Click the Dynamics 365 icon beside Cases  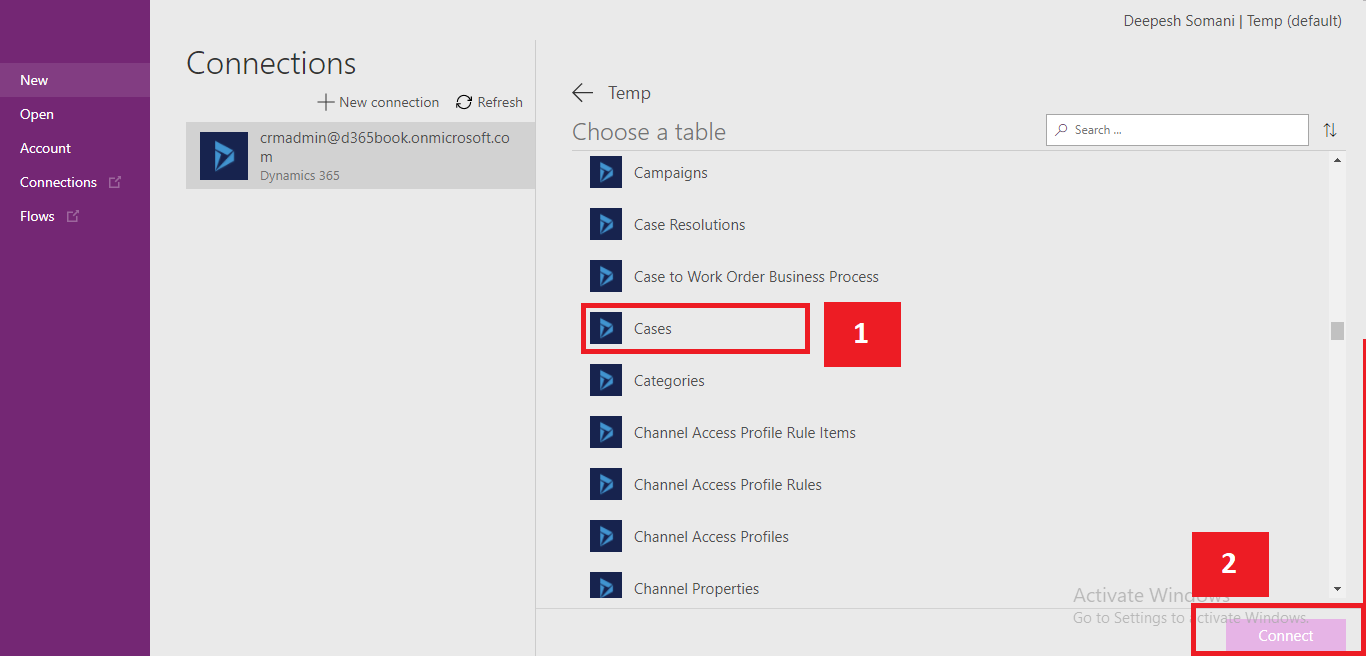coord(606,328)
